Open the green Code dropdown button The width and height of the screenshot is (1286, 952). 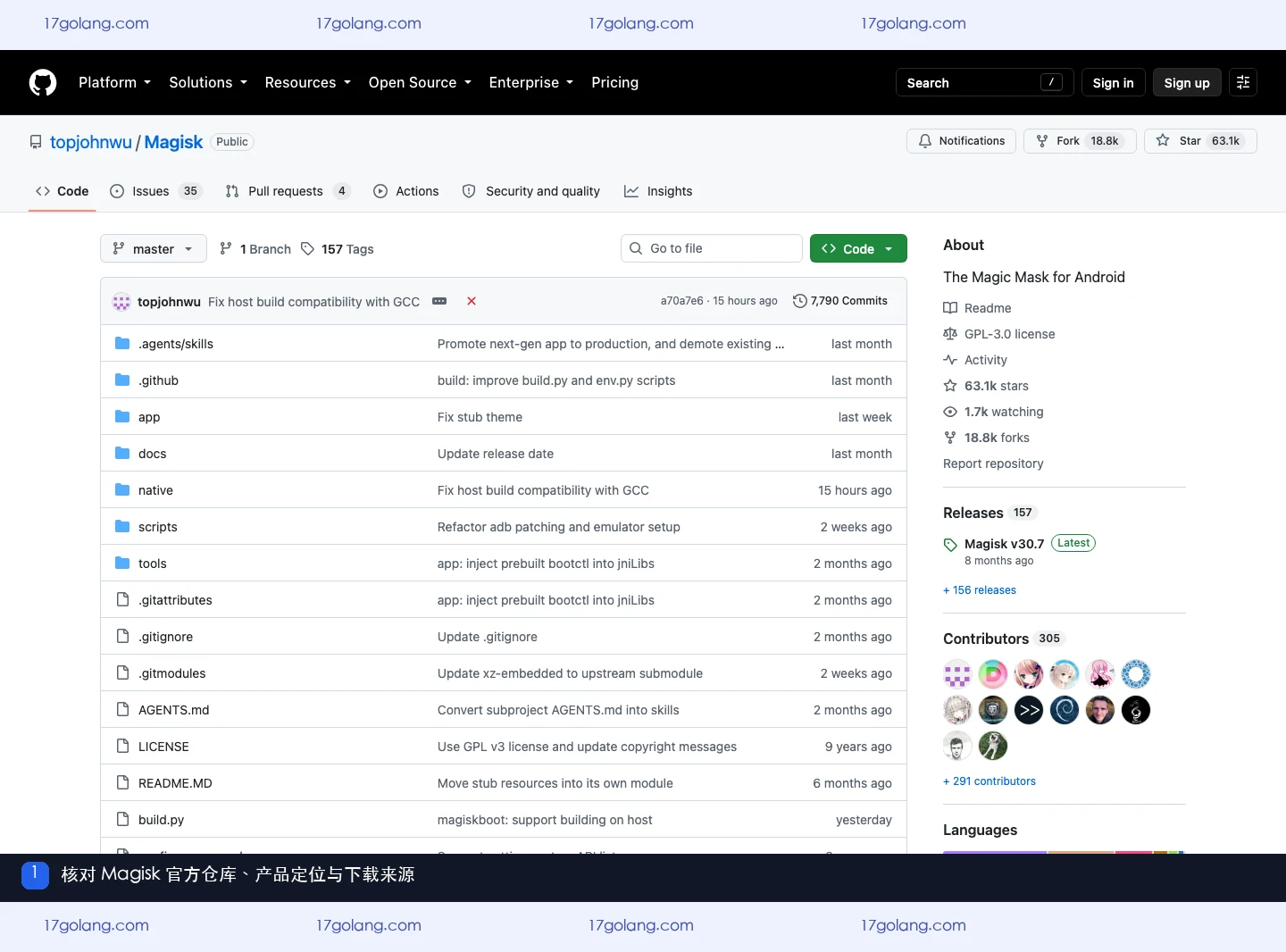858,248
